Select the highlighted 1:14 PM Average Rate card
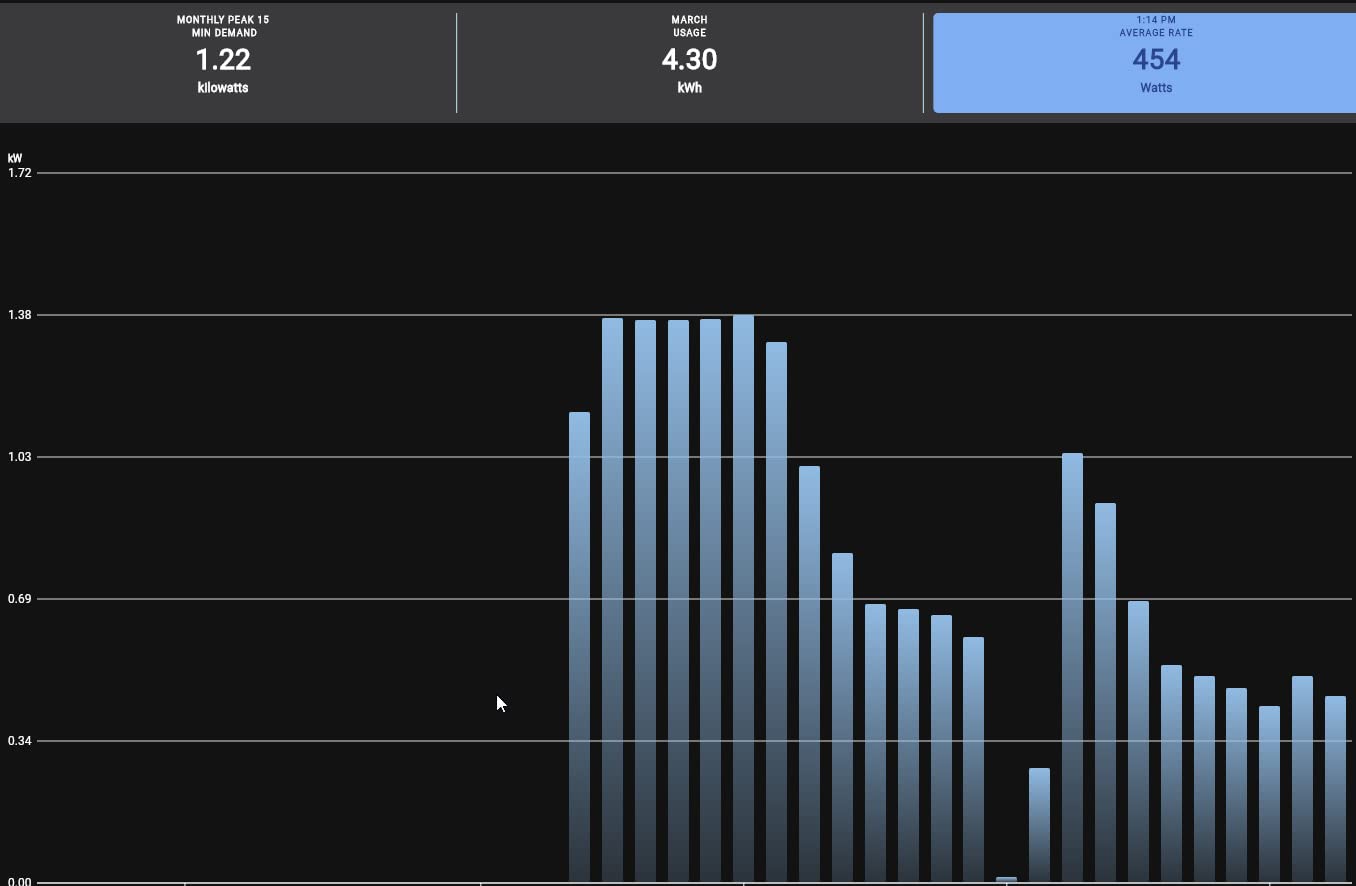 point(1144,63)
